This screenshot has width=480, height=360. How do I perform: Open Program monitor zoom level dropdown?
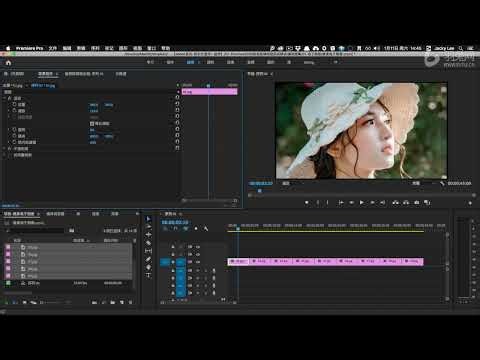coord(293,183)
